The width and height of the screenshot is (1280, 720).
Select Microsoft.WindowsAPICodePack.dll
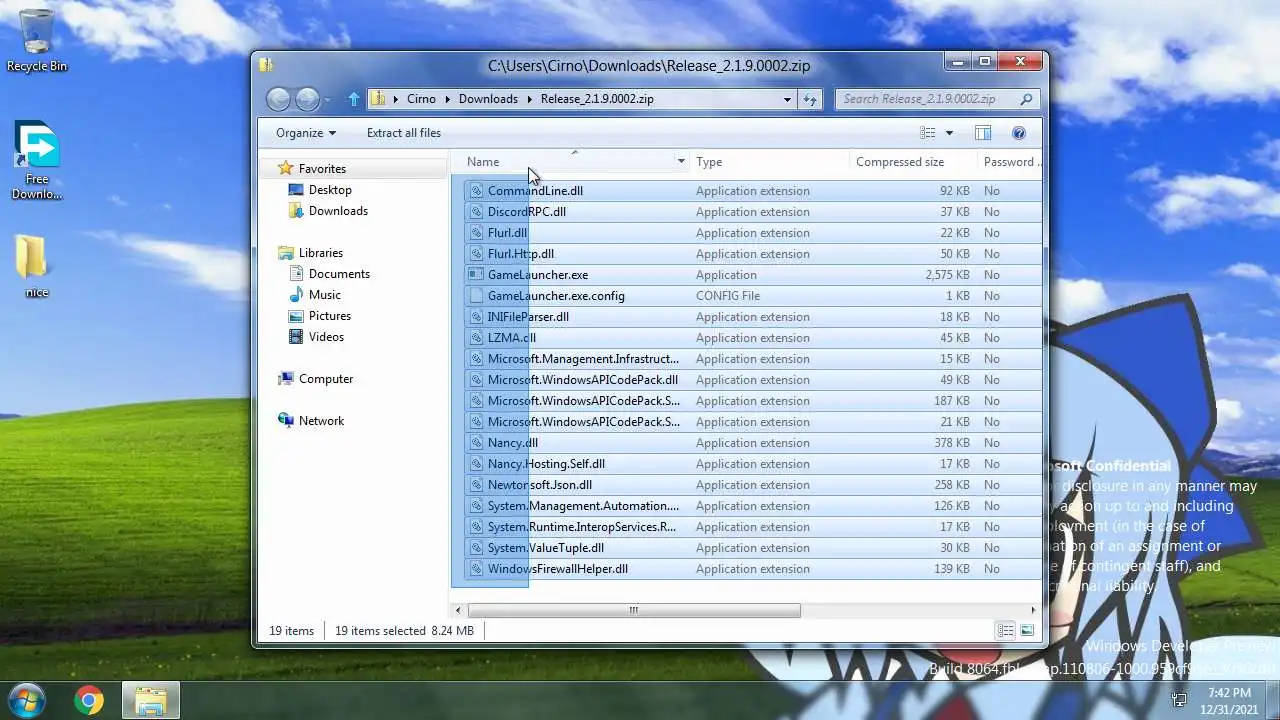click(x=583, y=380)
